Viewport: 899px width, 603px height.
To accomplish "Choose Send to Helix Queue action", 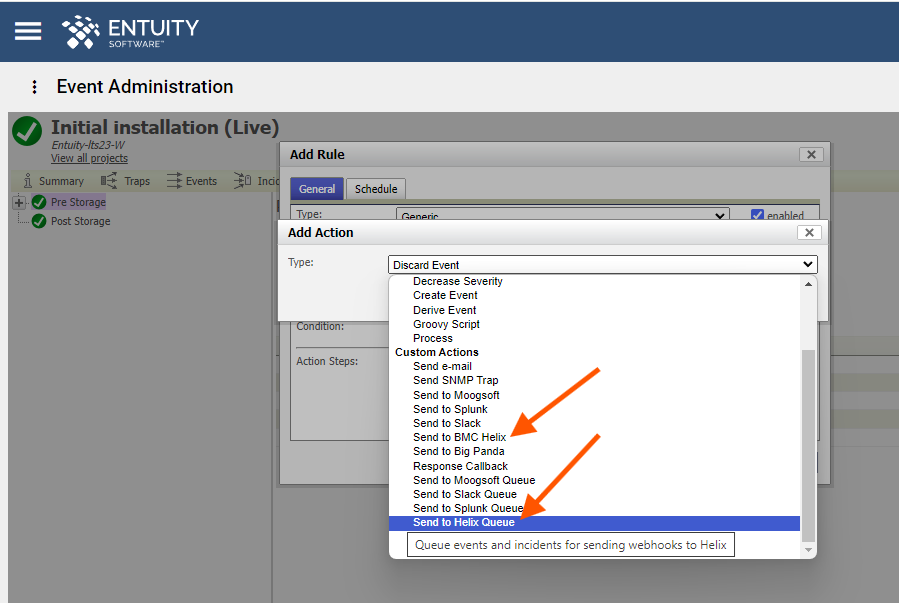I will click(594, 523).
